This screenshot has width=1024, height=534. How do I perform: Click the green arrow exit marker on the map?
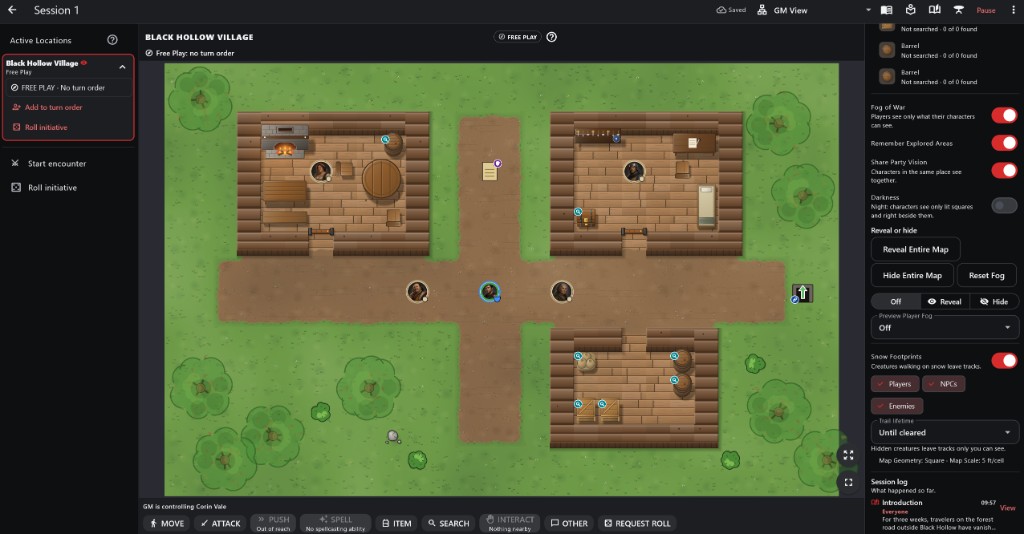[x=803, y=293]
